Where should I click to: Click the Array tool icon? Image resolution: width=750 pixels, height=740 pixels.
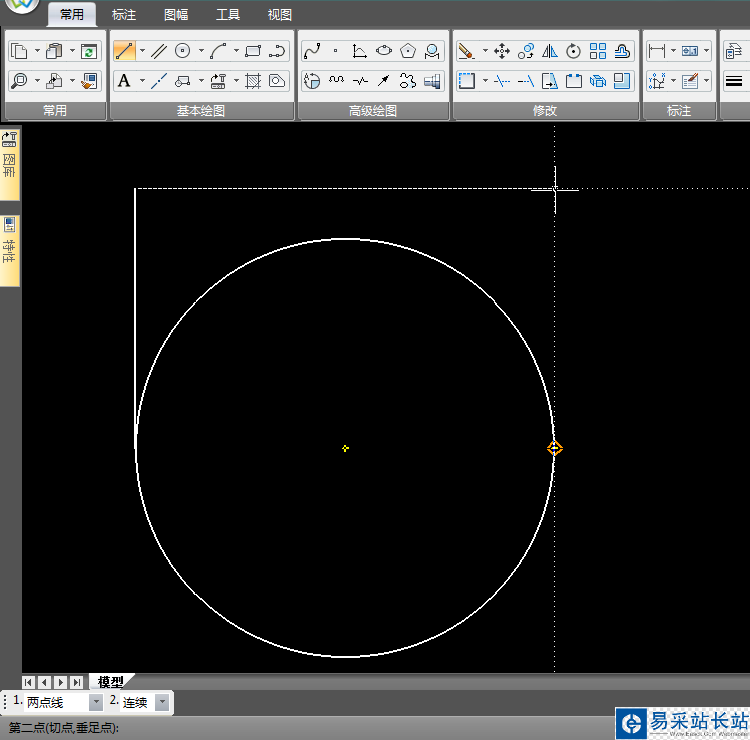point(598,51)
